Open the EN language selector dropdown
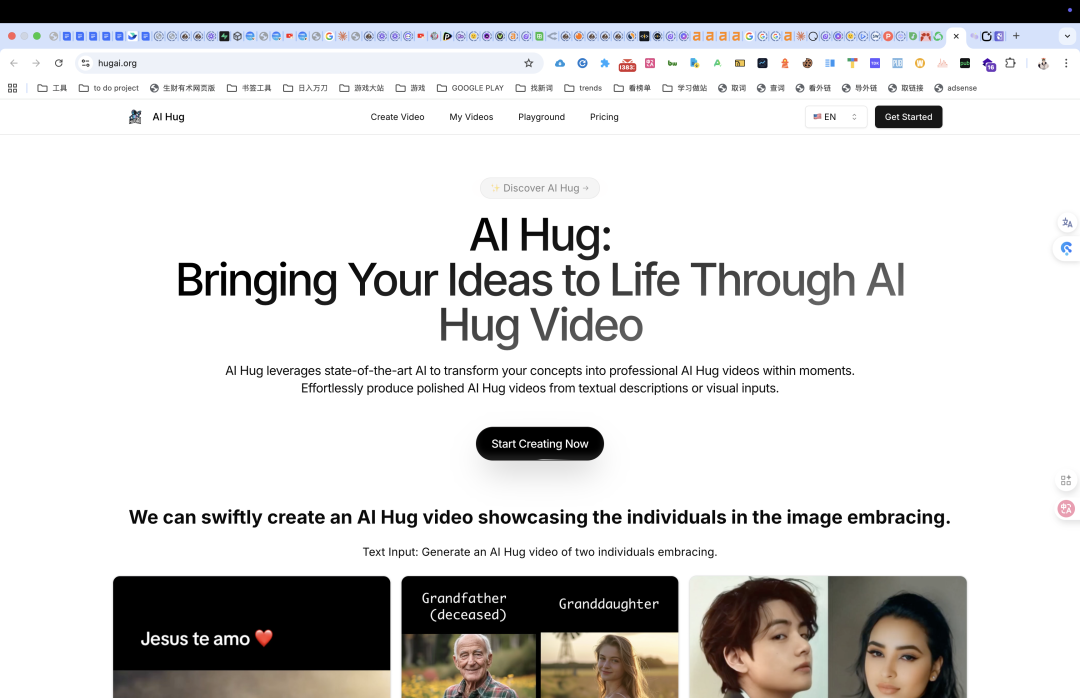Image resolution: width=1080 pixels, height=698 pixels. (835, 117)
